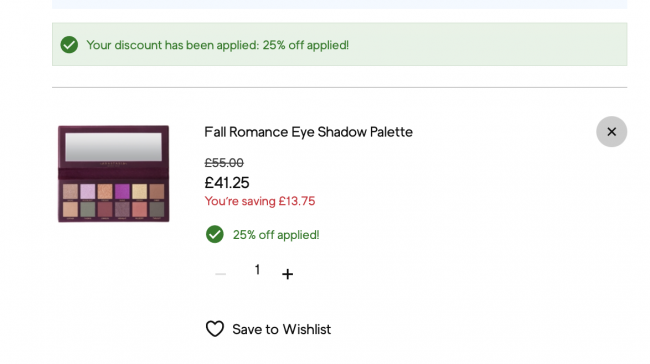This screenshot has width=650, height=364.
Task: Click the mirror inside the palette image
Action: (114, 147)
